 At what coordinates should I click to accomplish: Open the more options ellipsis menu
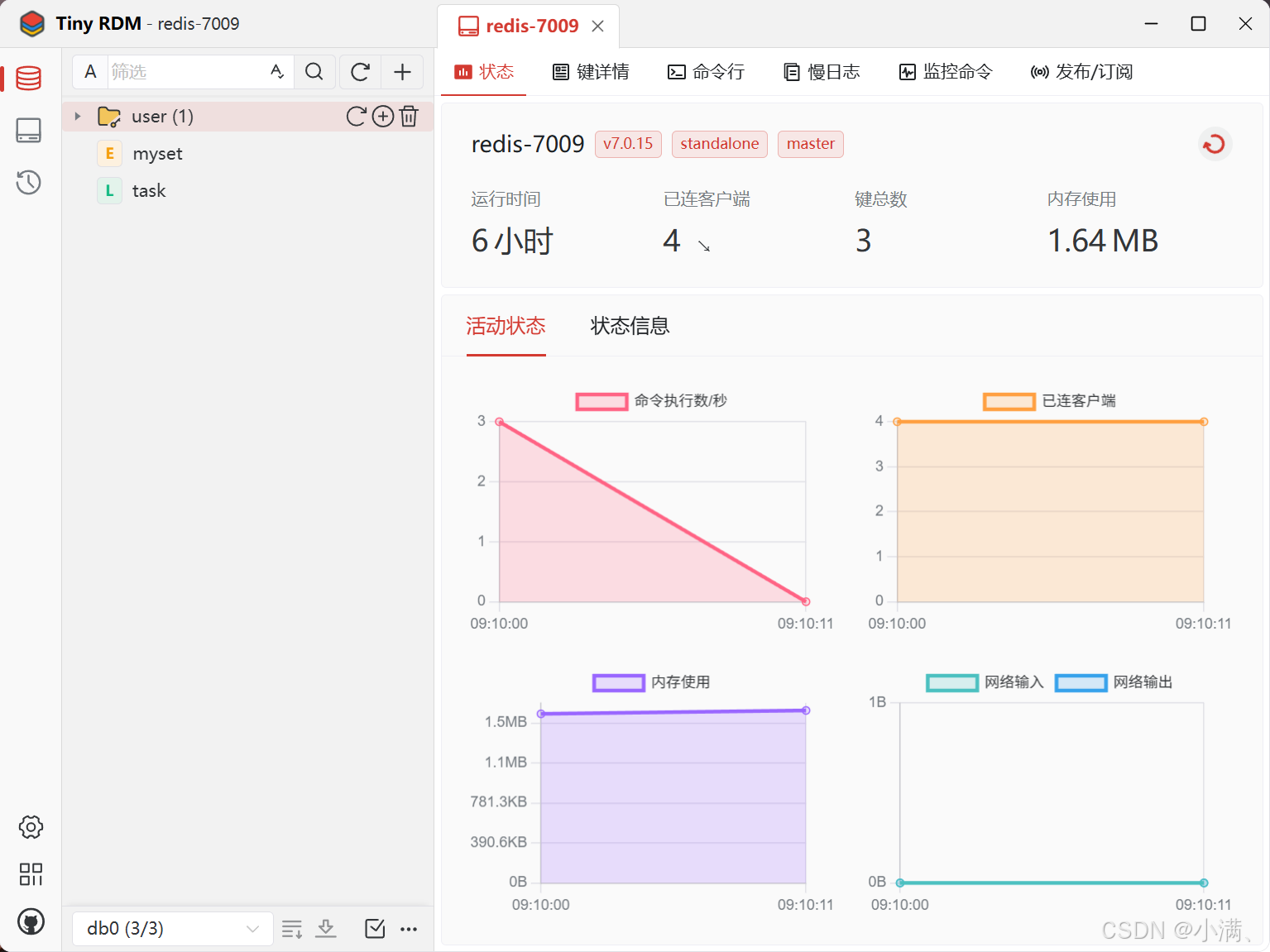click(409, 929)
